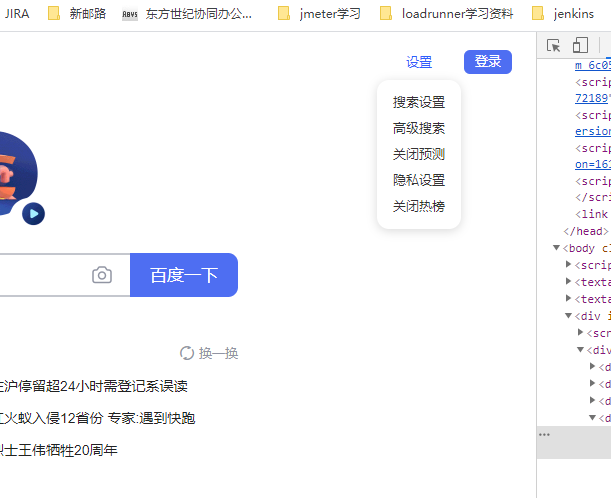Play the Baidu doodle animation
Screen dimensions: 611x498
point(34,214)
